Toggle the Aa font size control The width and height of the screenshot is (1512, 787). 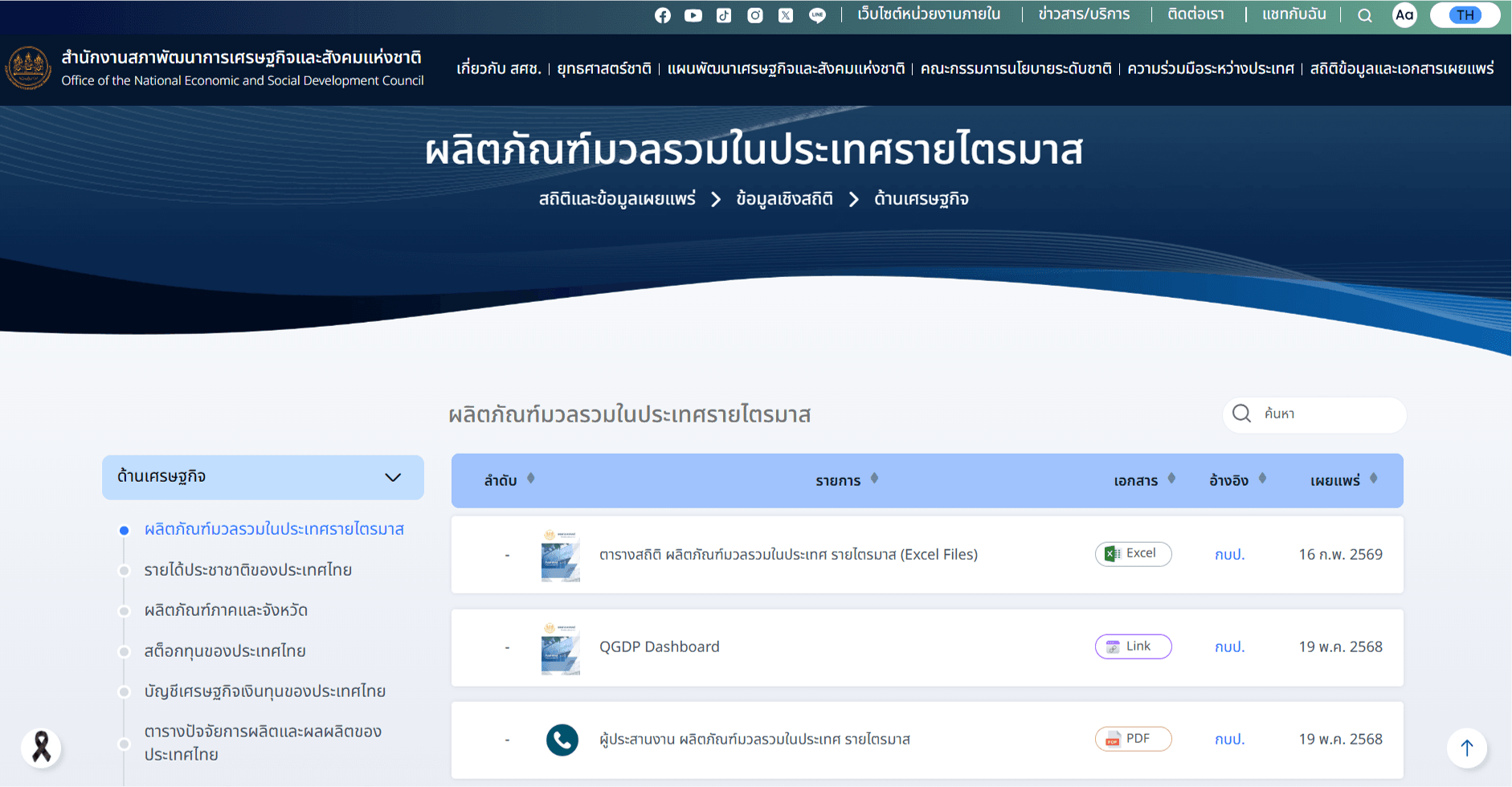pos(1404,15)
